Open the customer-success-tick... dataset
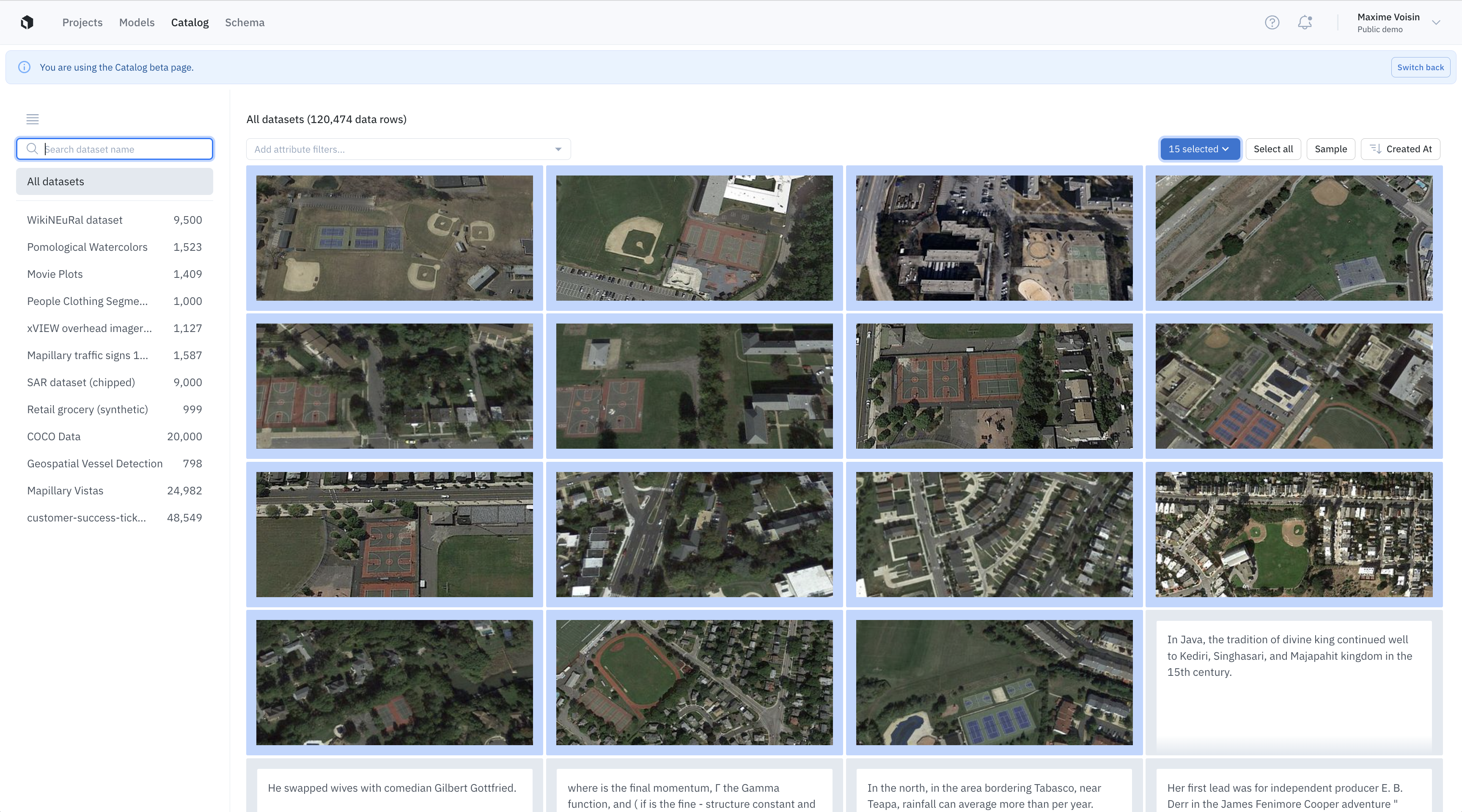This screenshot has height=812, width=1462. (x=115, y=518)
